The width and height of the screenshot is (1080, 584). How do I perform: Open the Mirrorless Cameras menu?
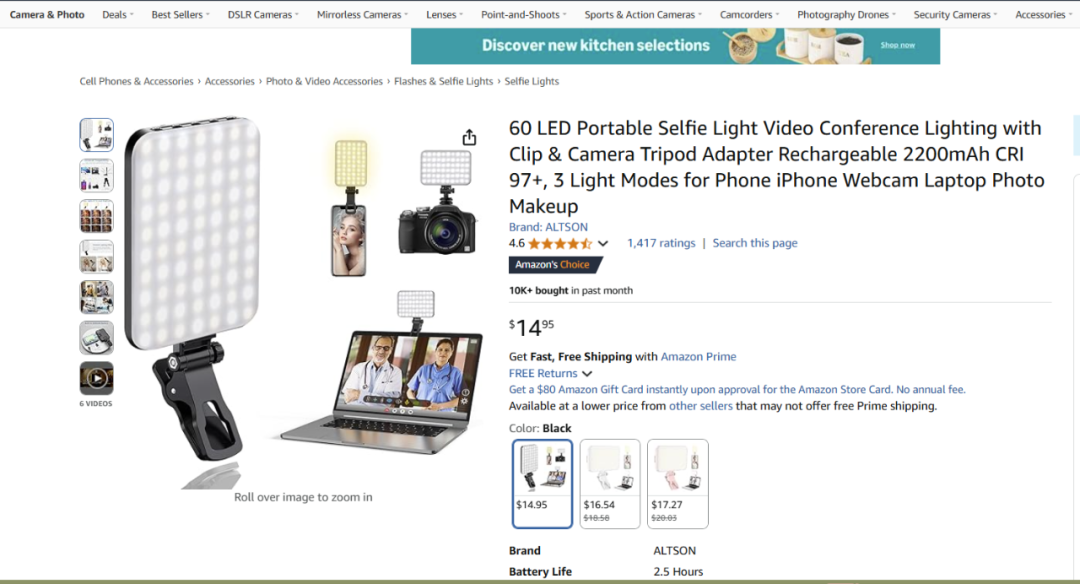tap(362, 14)
